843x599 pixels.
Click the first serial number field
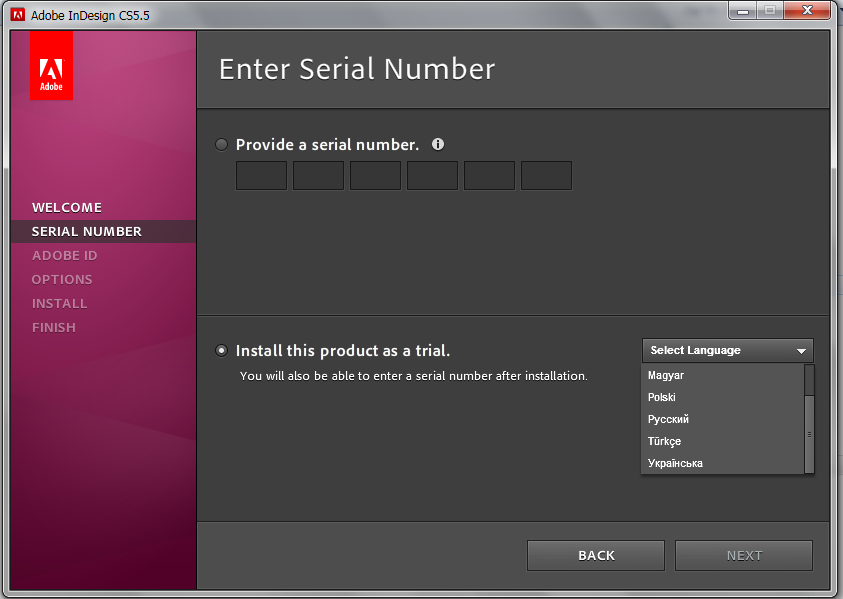pyautogui.click(x=261, y=175)
